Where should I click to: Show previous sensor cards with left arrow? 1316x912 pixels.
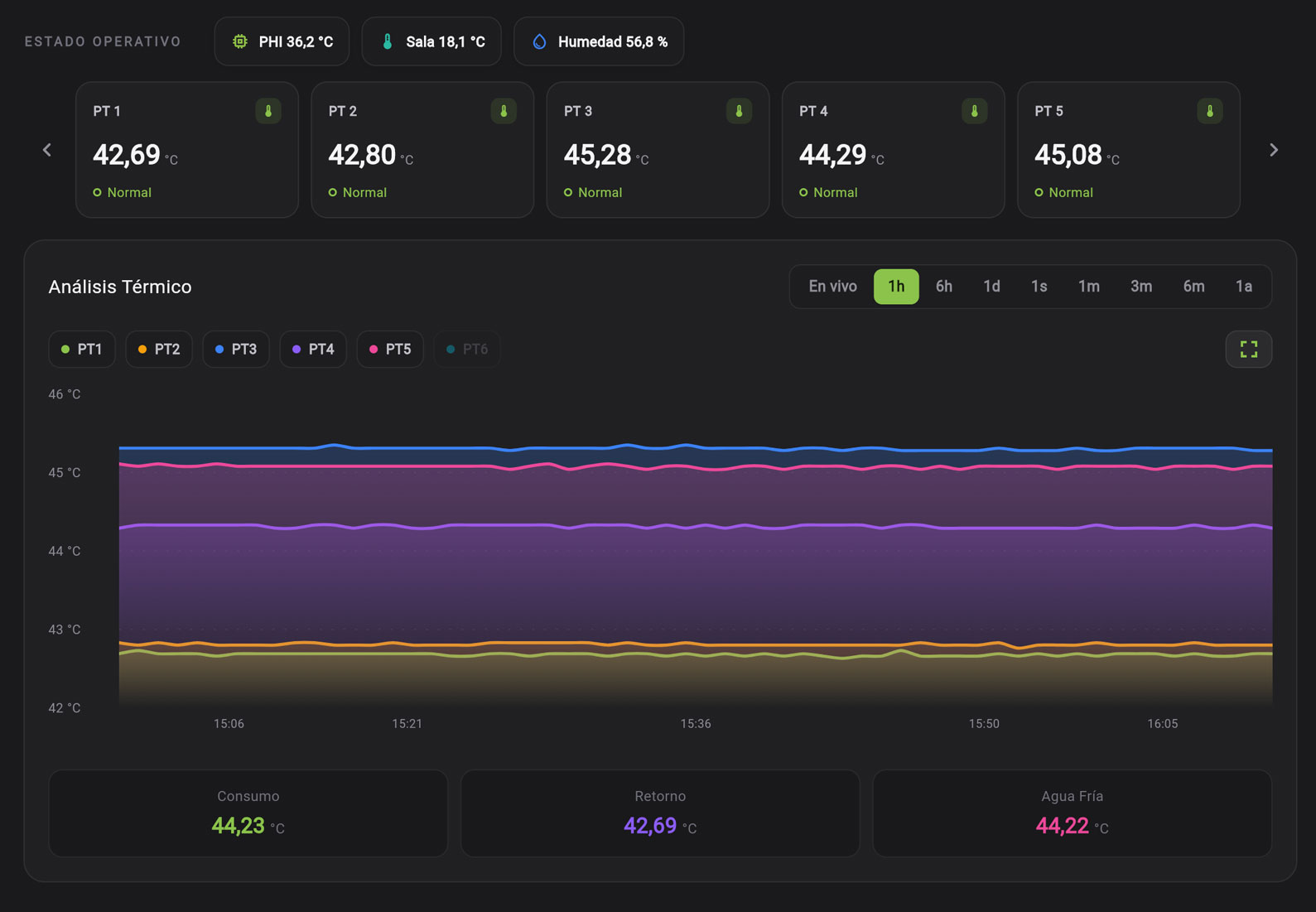pyautogui.click(x=47, y=150)
